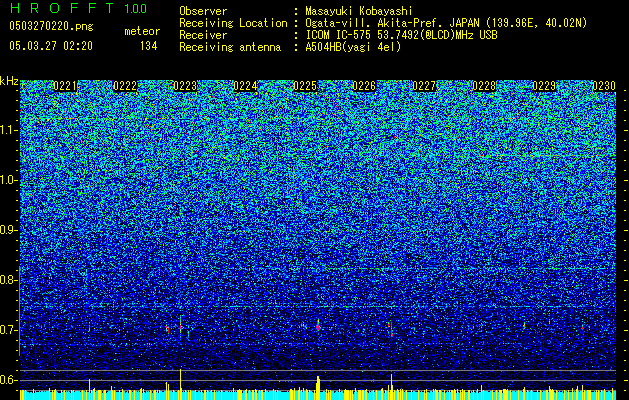This screenshot has height=400, width=629.
Task: Click the ICOM IC-575 receiver text
Action: point(401,35)
